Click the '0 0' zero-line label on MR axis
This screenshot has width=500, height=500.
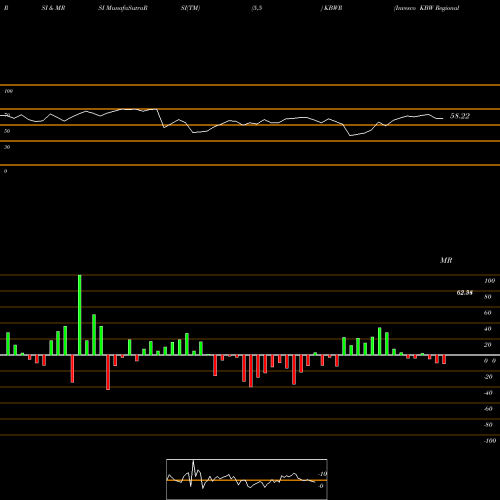tap(490, 361)
